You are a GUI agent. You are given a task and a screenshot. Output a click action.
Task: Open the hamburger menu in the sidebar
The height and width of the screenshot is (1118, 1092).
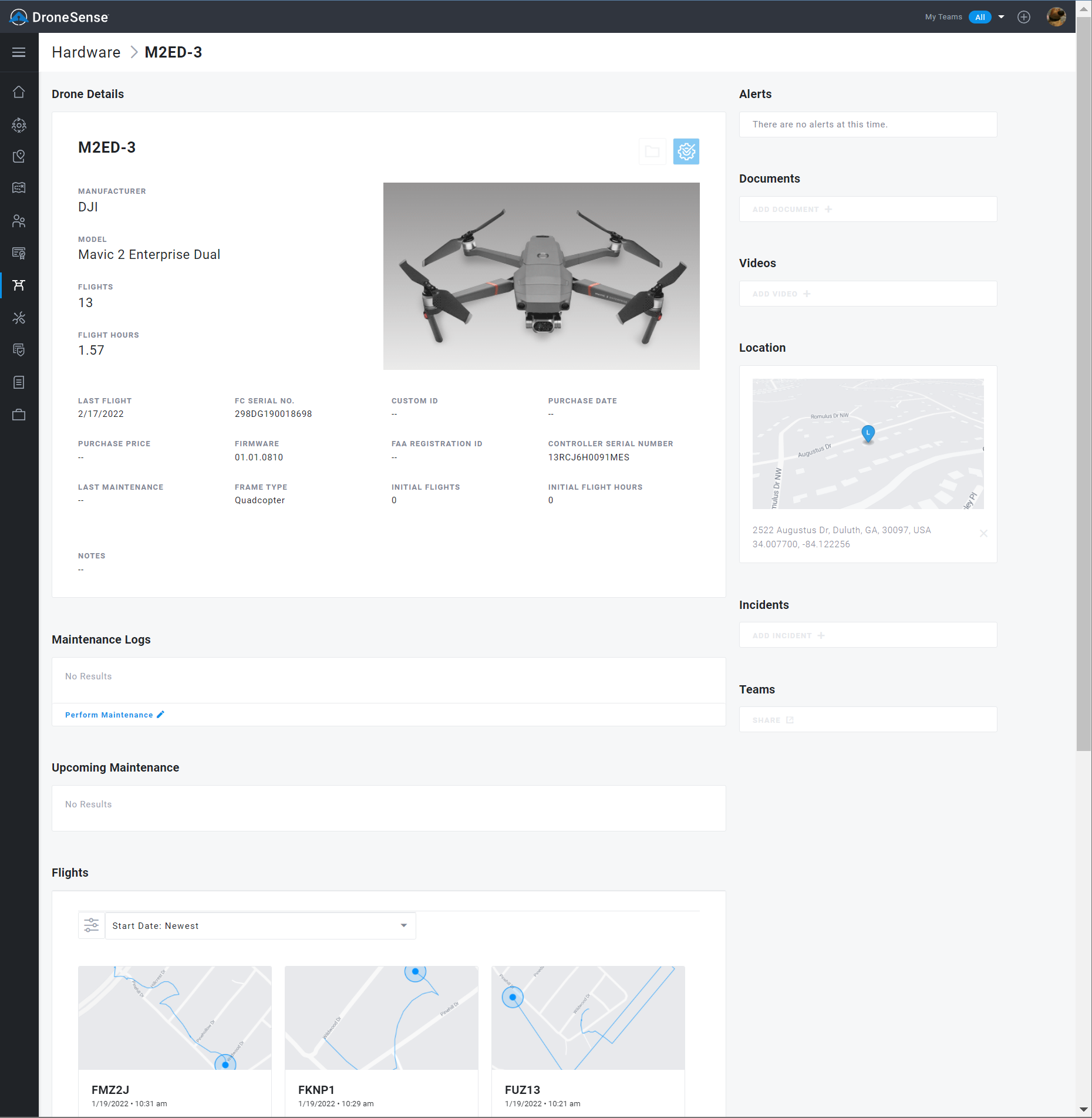point(19,52)
